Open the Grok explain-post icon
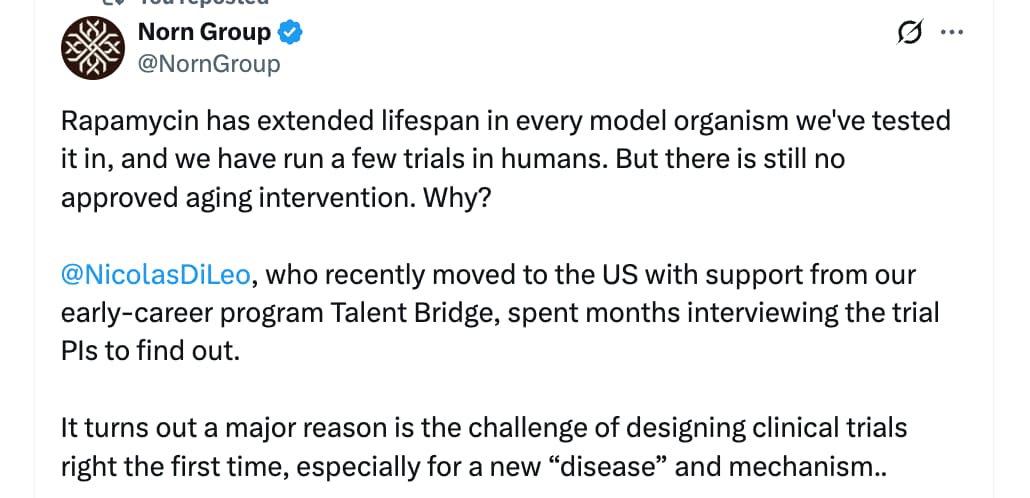Screen dimensions: 1030x498 [x=909, y=33]
